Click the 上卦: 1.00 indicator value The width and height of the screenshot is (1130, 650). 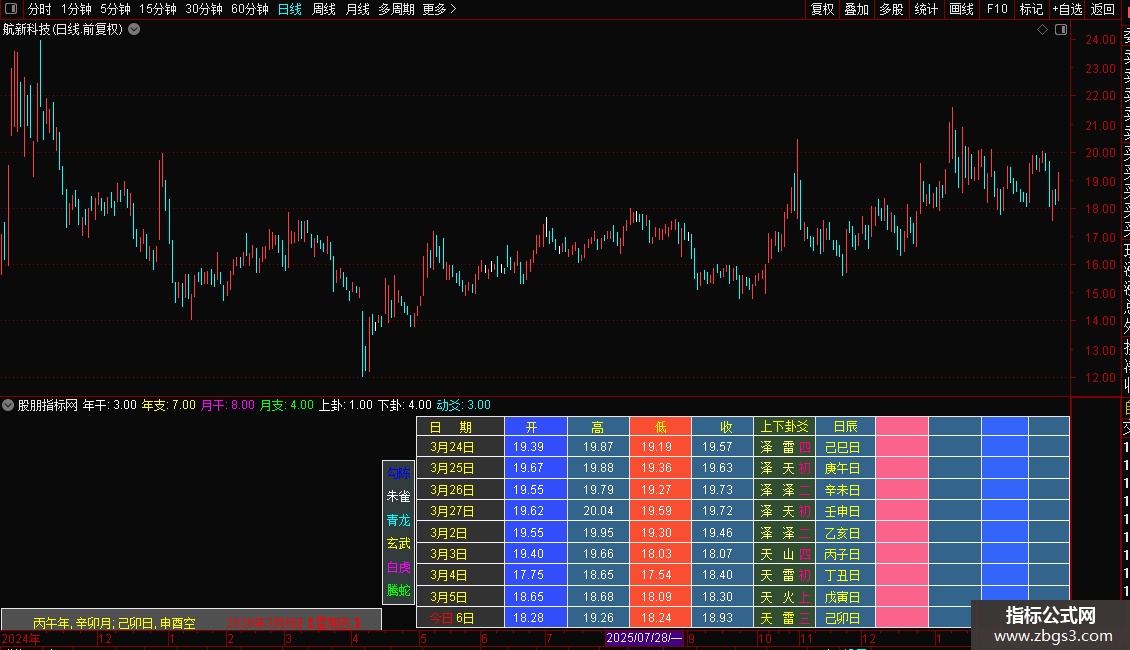tap(346, 405)
